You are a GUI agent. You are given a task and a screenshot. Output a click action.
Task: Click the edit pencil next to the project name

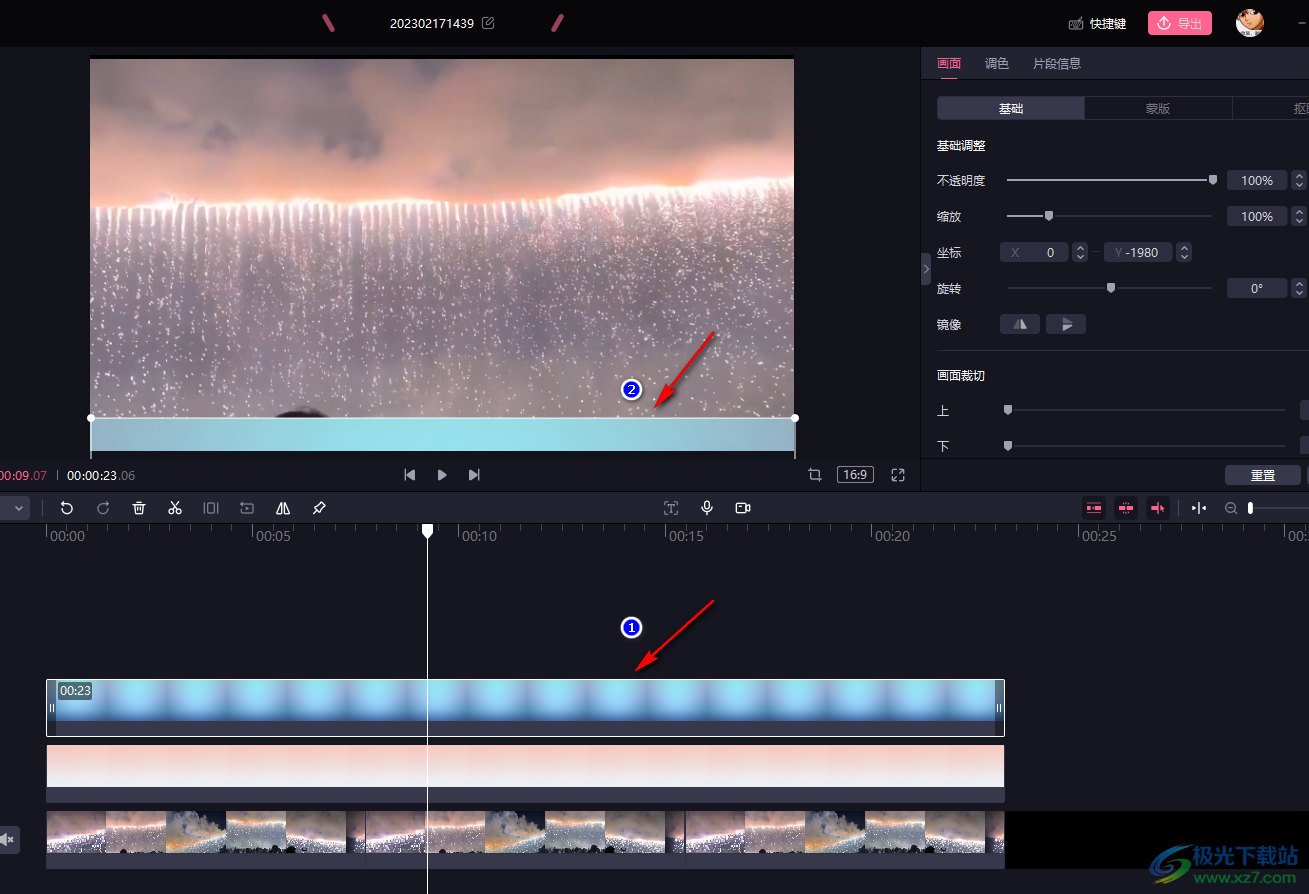488,22
